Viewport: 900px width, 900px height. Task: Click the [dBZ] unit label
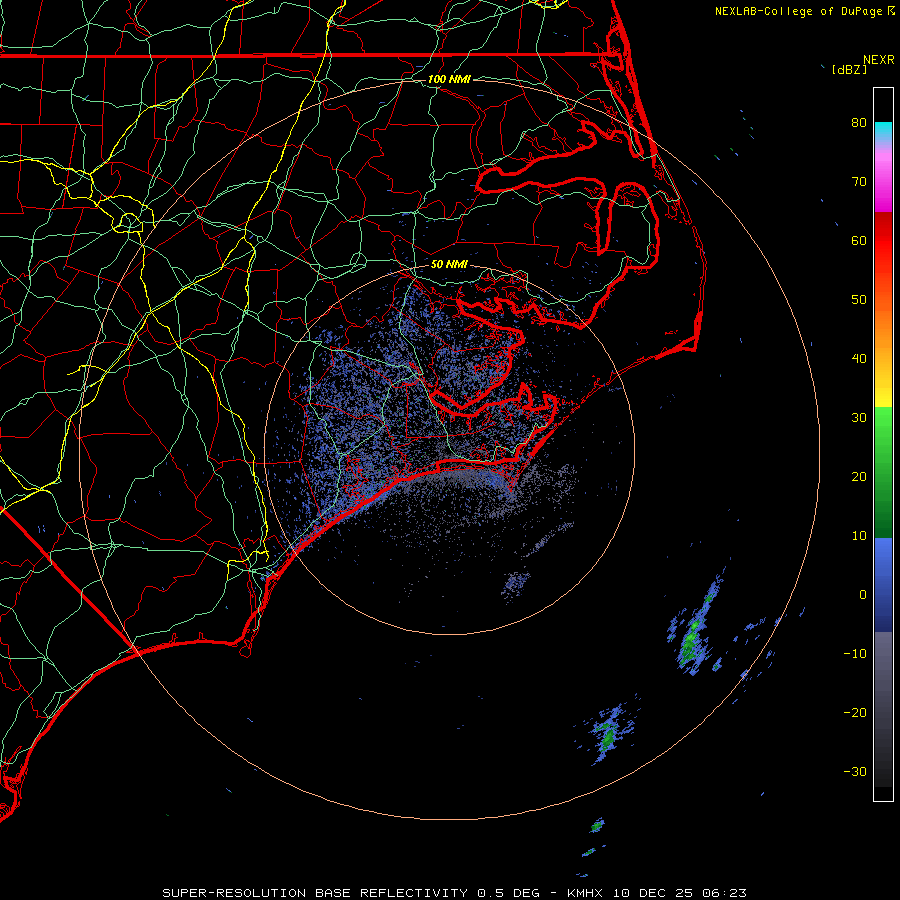[849, 69]
